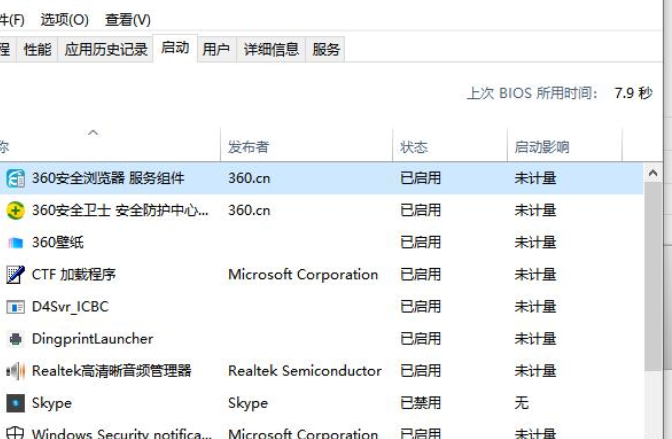Click the scrollbar up arrow
The image size is (672, 439).
[653, 173]
